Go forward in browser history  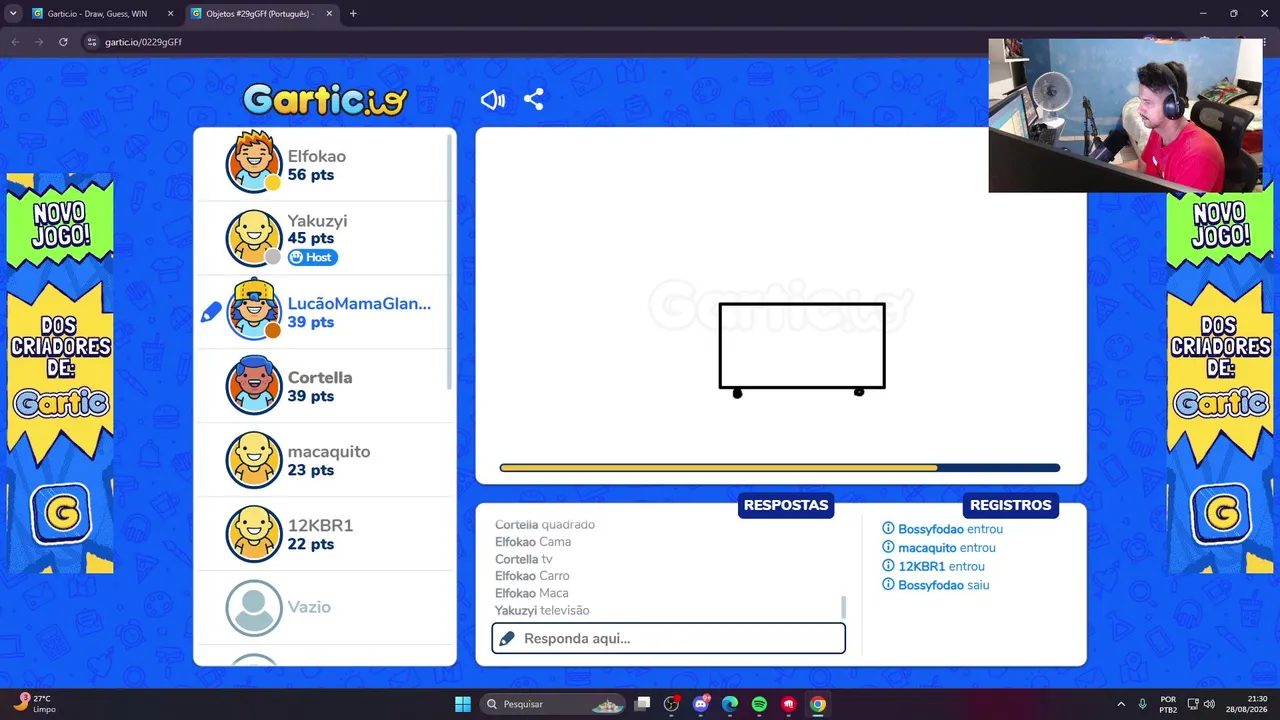coord(39,42)
